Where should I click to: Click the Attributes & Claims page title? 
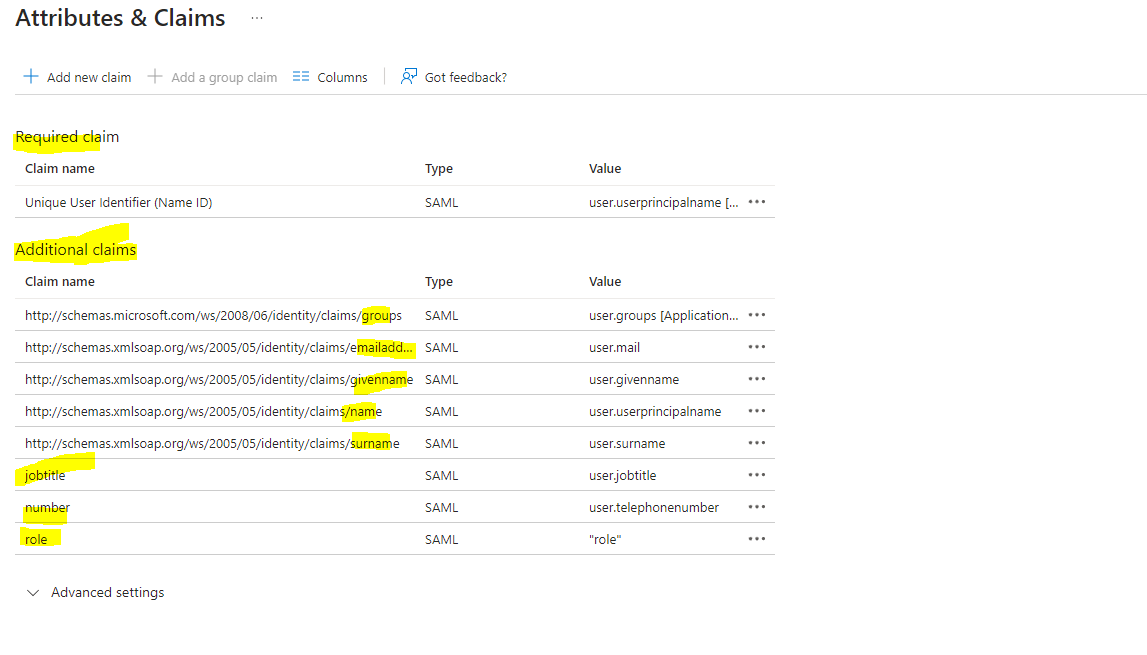click(121, 18)
